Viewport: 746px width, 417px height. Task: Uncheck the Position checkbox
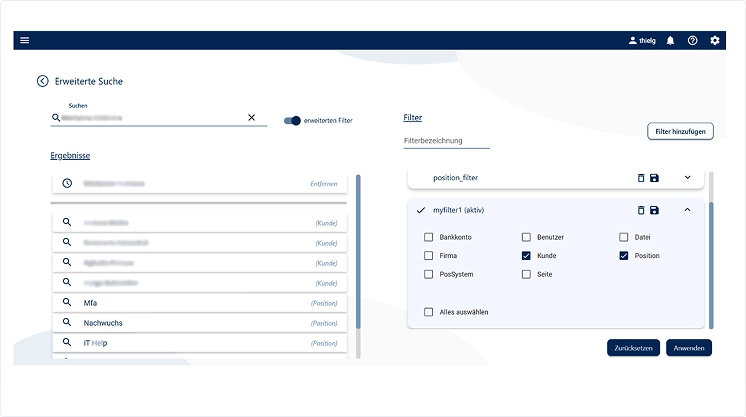pos(624,256)
